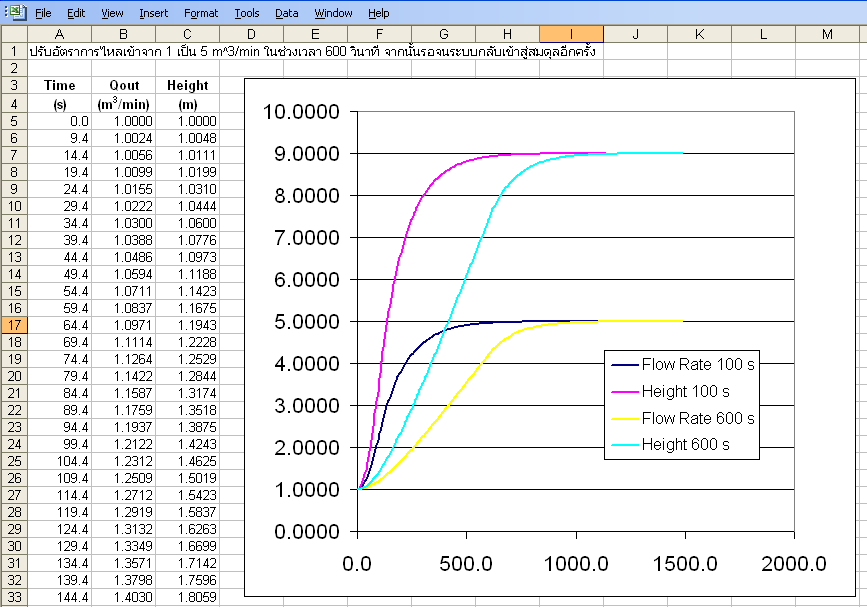Viewport: 867px width, 607px height.
Task: Select row 33 header
Action: (14, 598)
